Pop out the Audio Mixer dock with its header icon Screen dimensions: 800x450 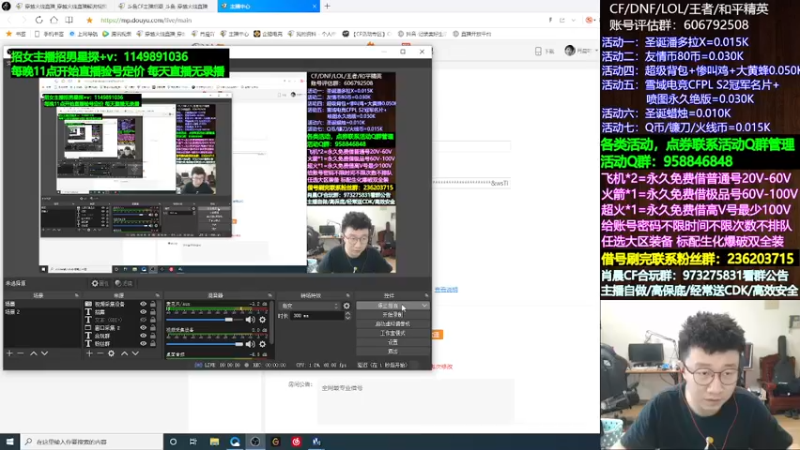tap(270, 295)
